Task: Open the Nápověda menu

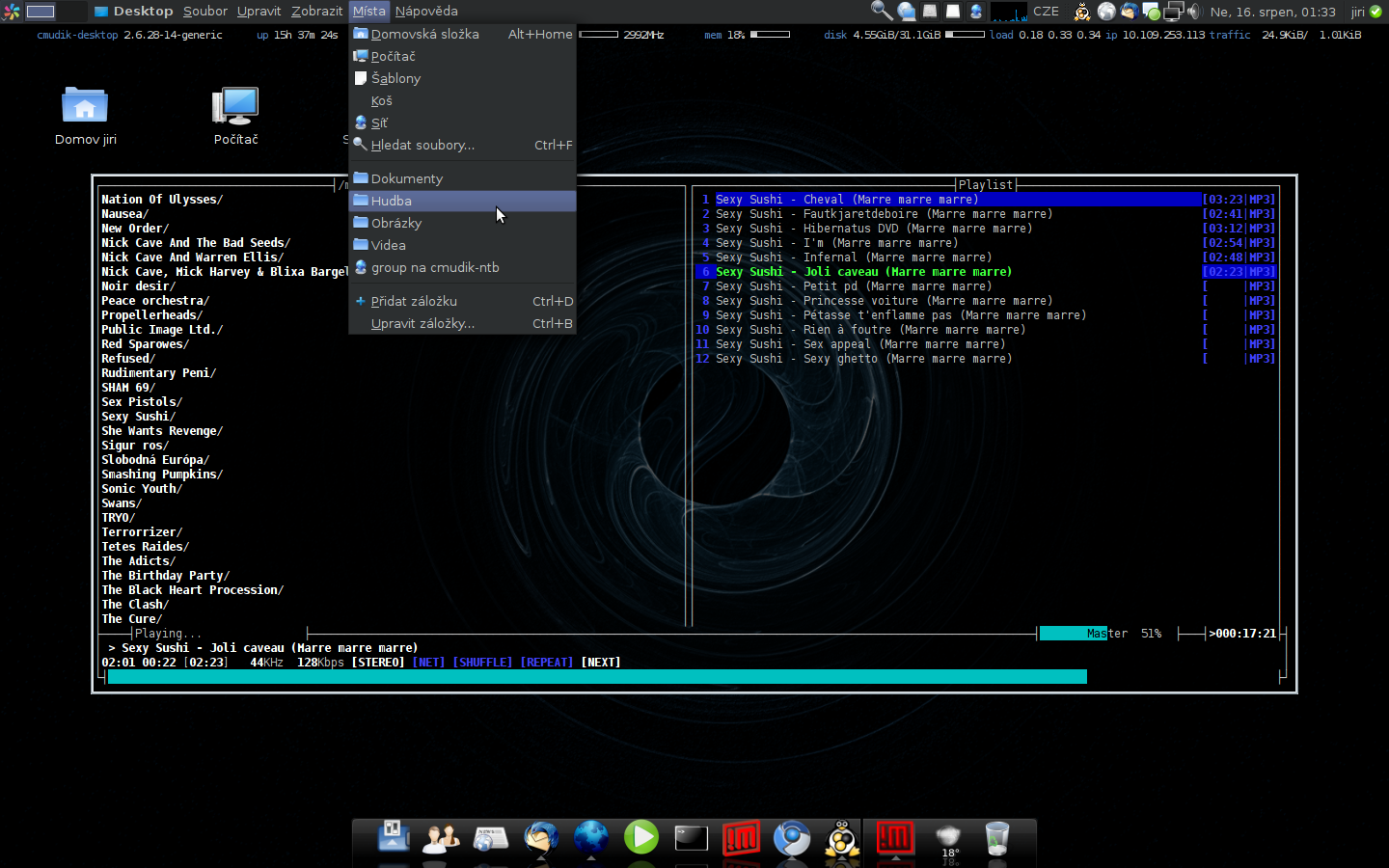Action: [x=426, y=12]
